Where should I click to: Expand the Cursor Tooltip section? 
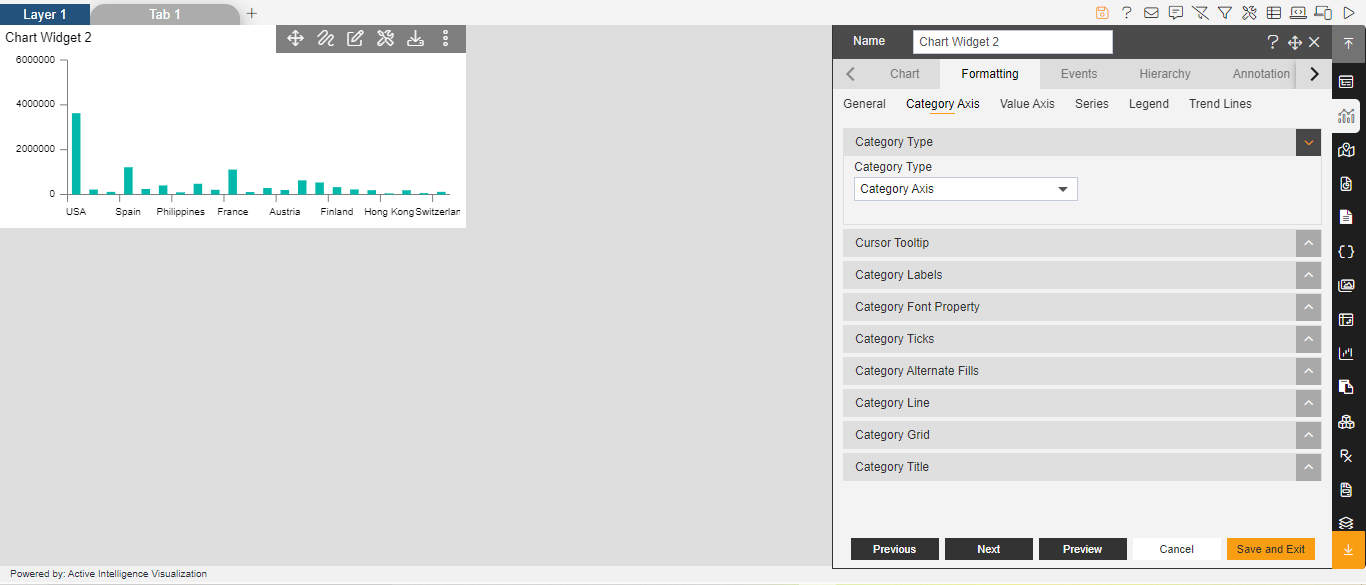(x=1082, y=243)
